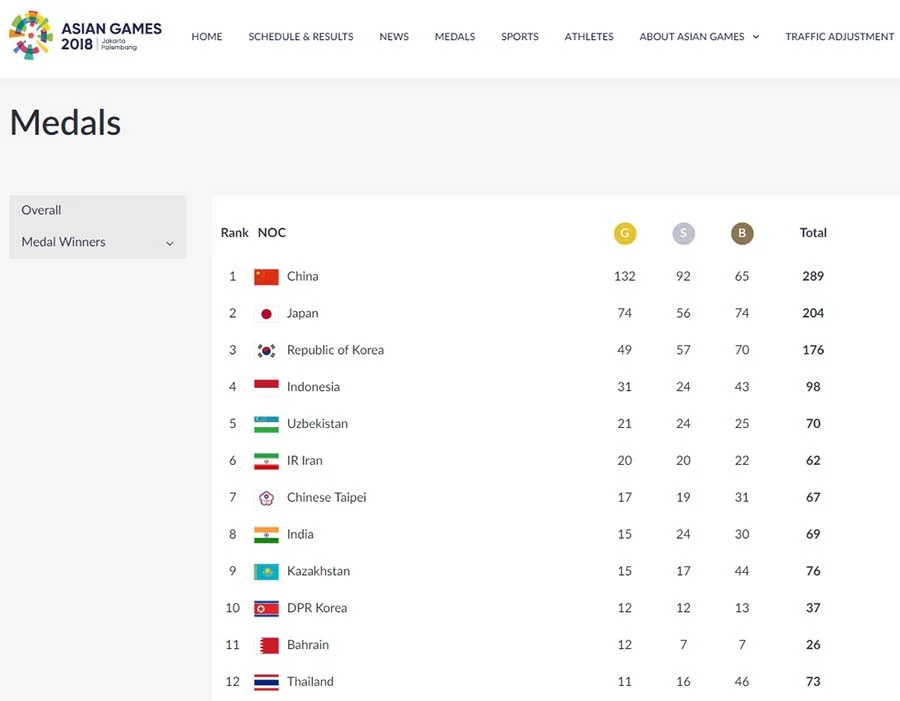Image resolution: width=900 pixels, height=701 pixels.
Task: Click the gold medal G icon
Action: (x=624, y=233)
